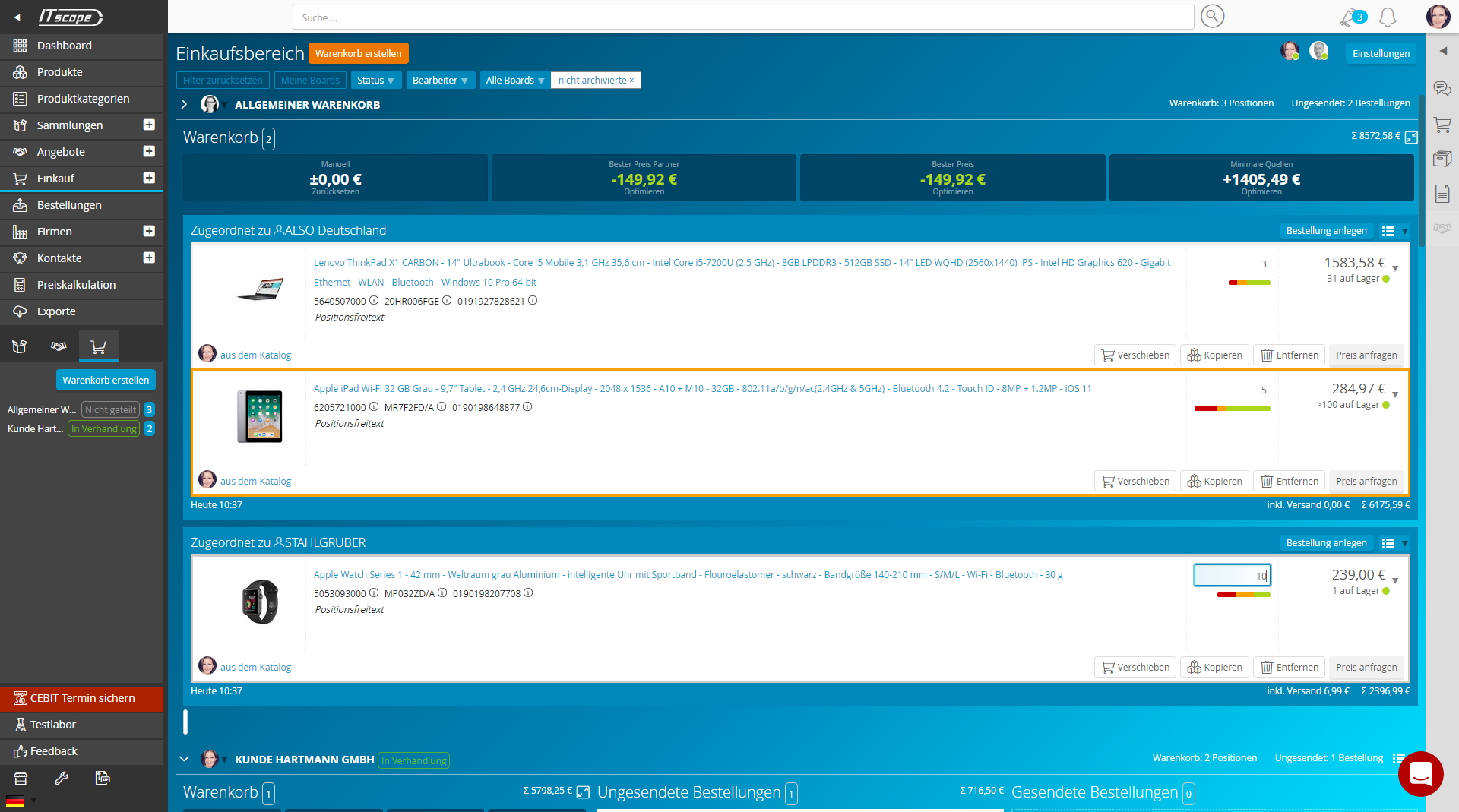Select the cart tab icon in left panel
Screen dimensions: 1459x812
98,347
